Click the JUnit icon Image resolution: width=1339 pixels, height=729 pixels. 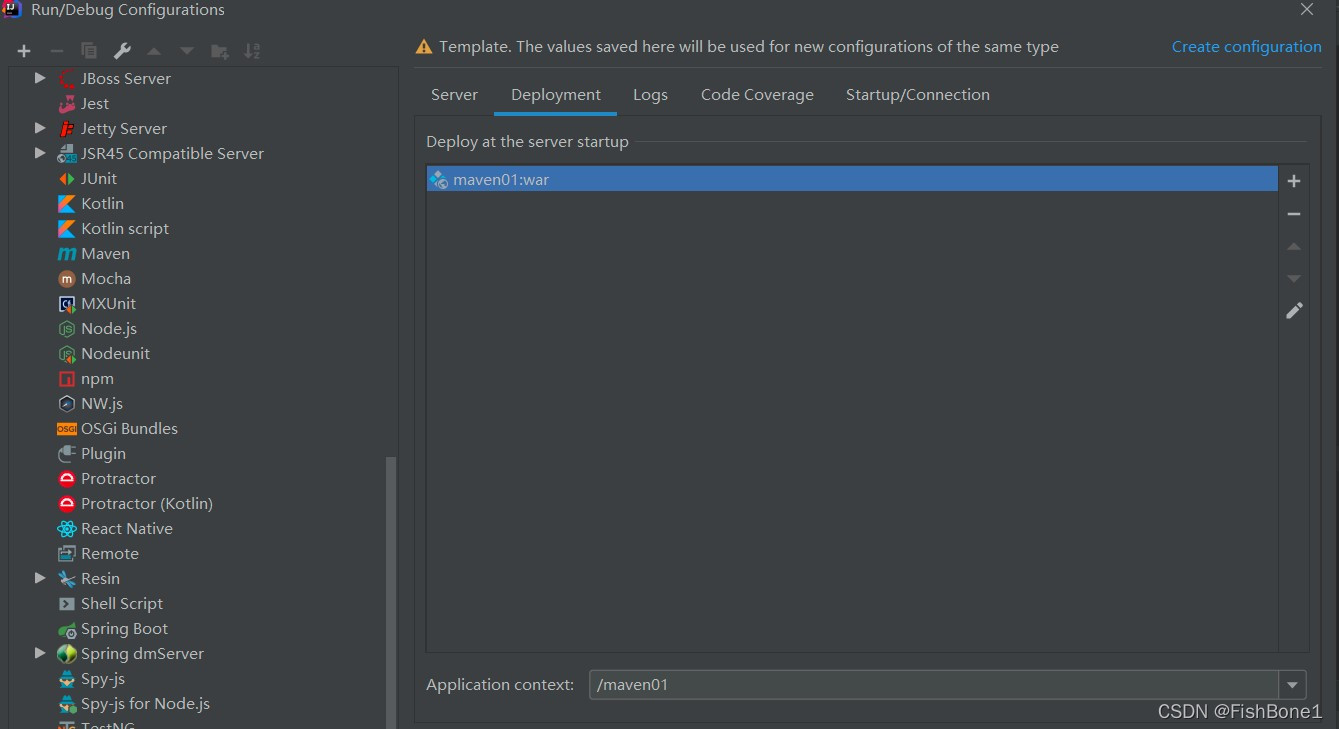[67, 178]
